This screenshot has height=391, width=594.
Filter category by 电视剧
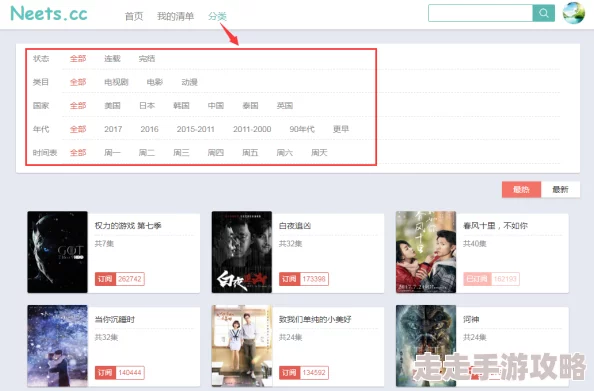[x=116, y=82]
